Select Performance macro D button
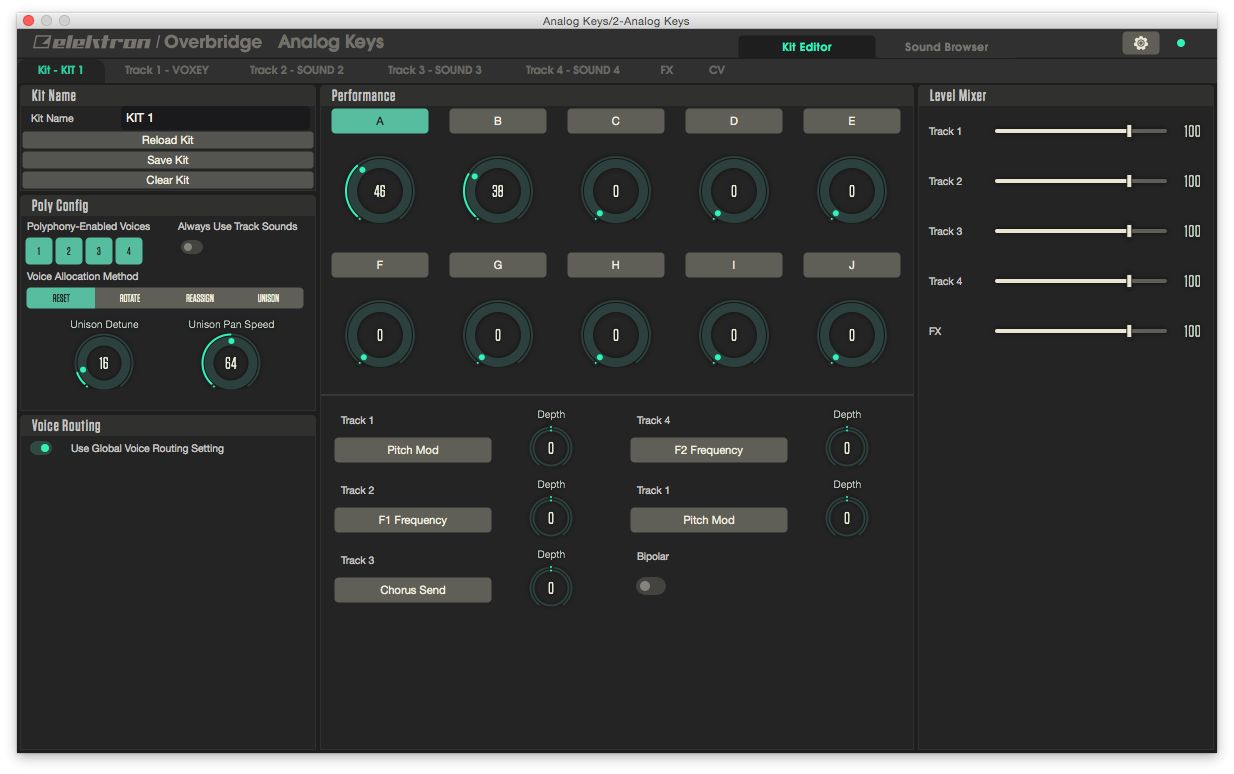 coord(734,121)
